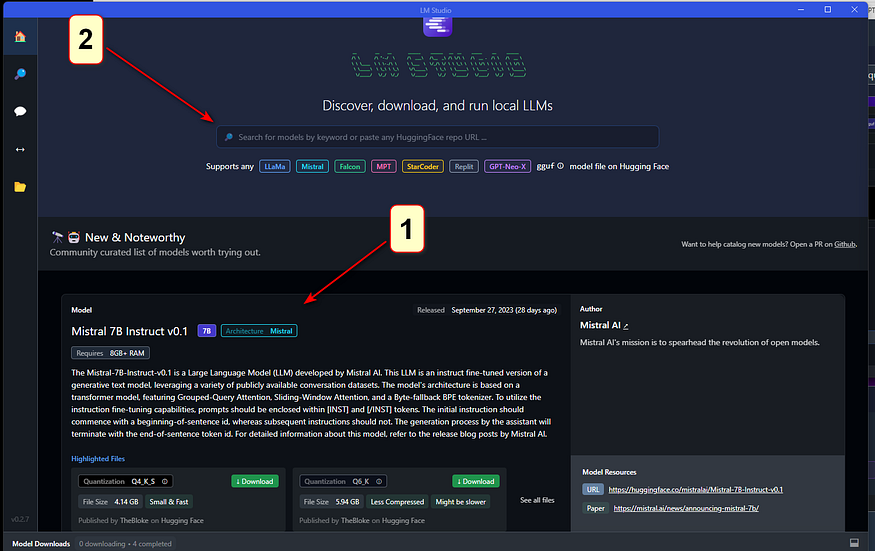875x551 pixels.
Task: Open the Model Downloads panel in the bottom bar
Action: click(41, 544)
